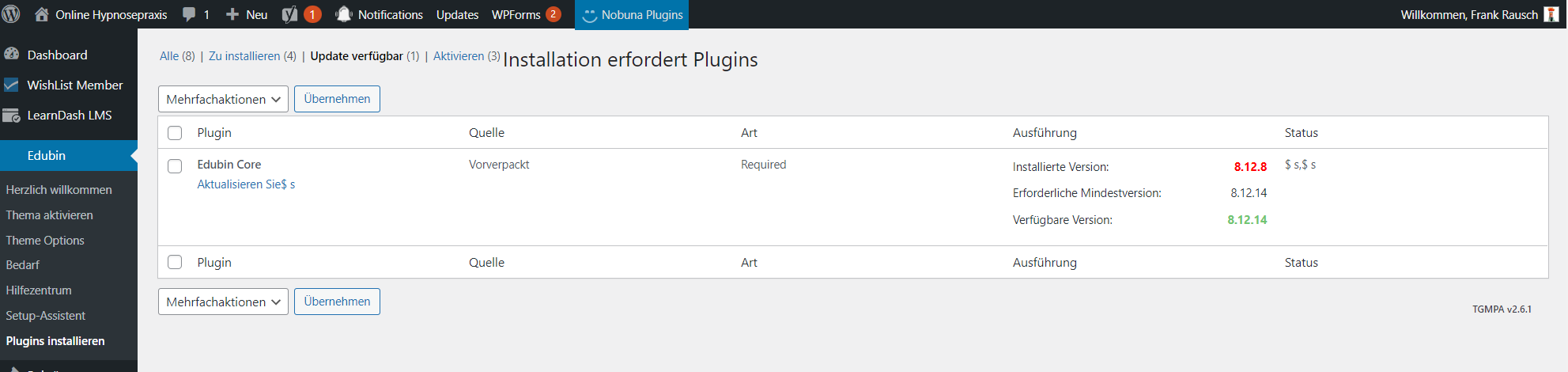Toggle the select-all checkbox in table footer
Screen dimensions: 1568x372
coord(175,262)
